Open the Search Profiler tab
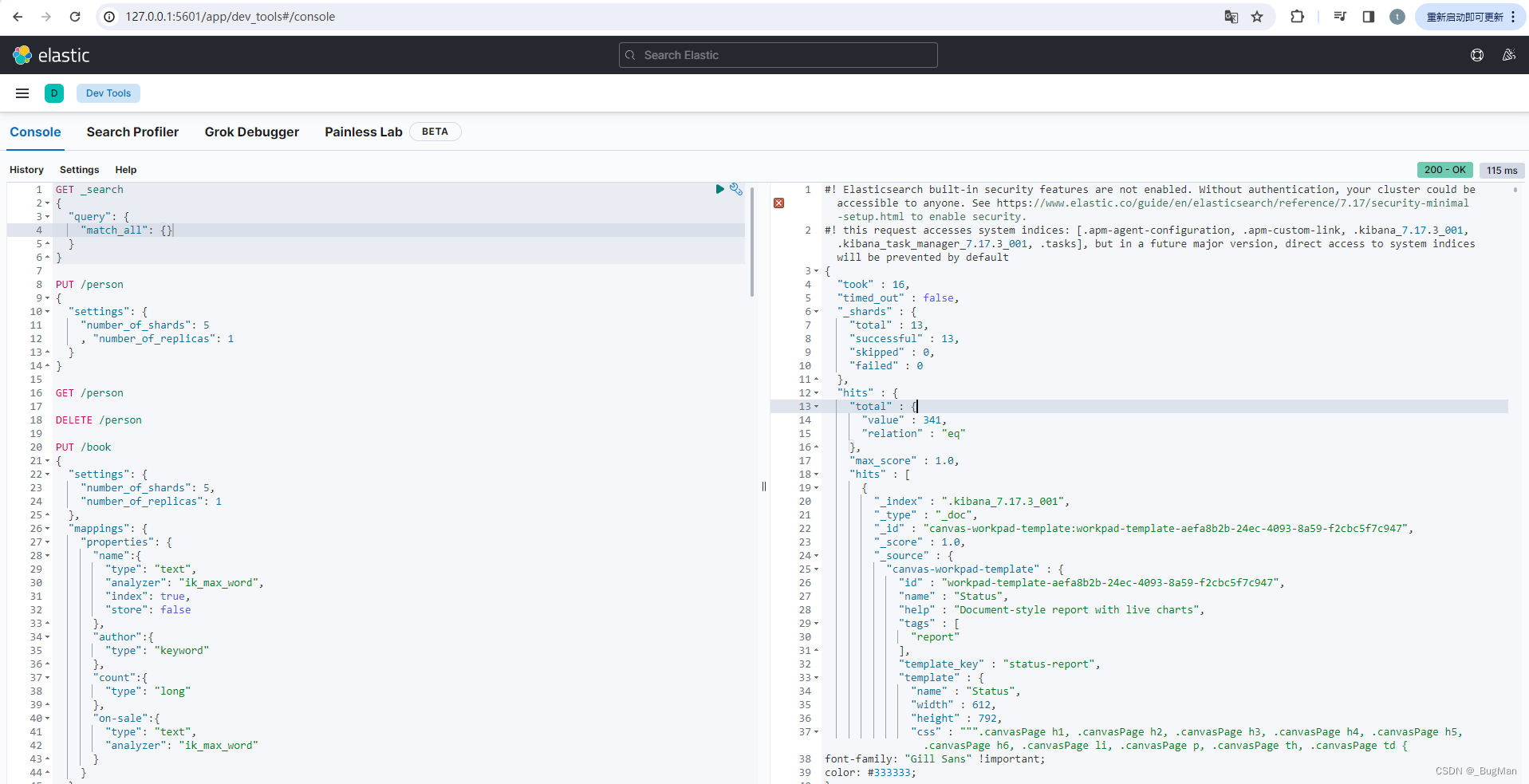The height and width of the screenshot is (784, 1529). 132,132
